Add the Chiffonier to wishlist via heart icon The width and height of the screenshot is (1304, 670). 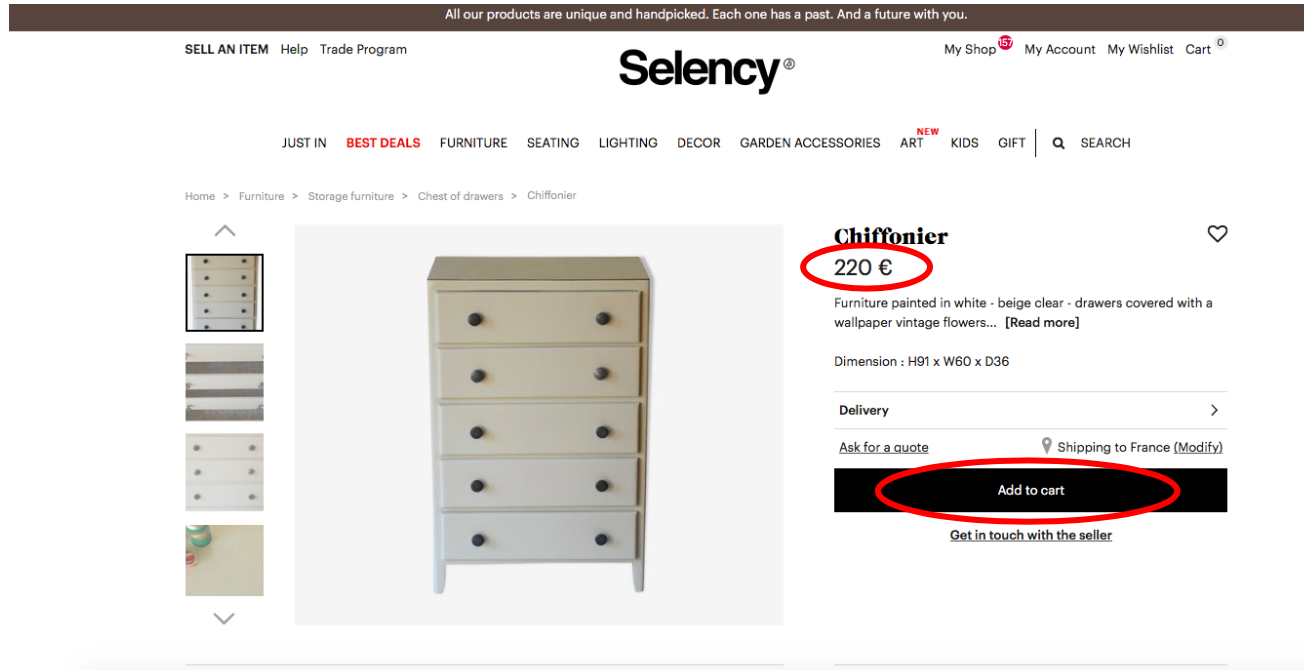click(x=1217, y=234)
